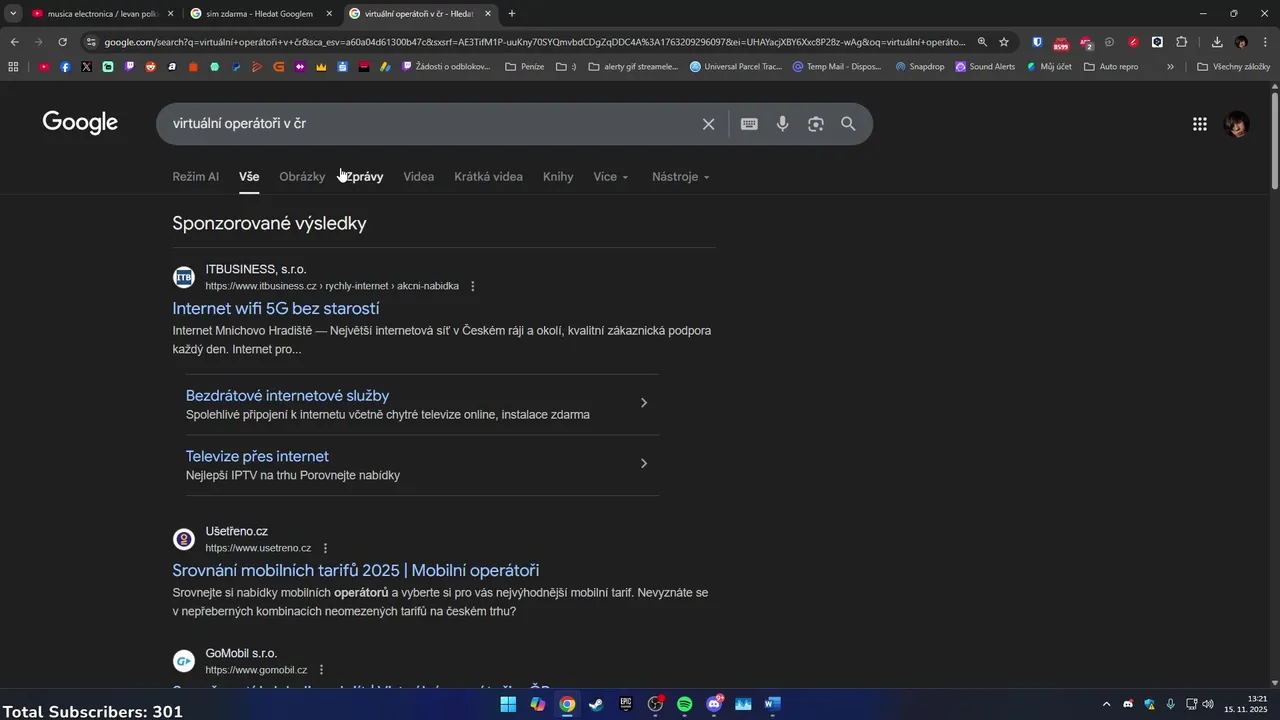Show hidden system tray icons
The image size is (1280, 720).
click(1106, 704)
